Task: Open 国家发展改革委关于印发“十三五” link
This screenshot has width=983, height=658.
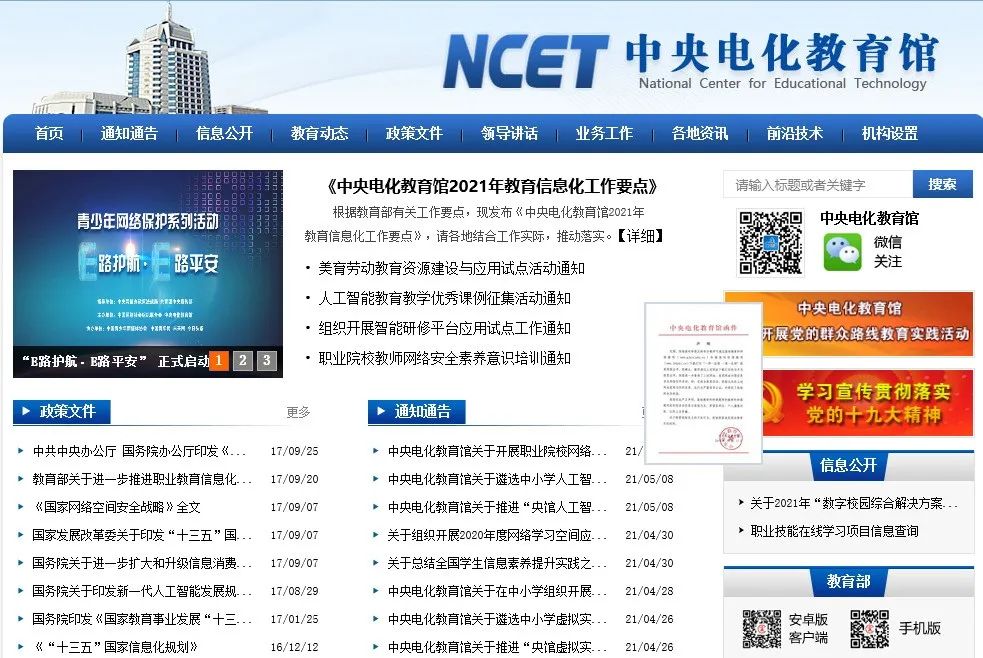Action: coord(142,535)
